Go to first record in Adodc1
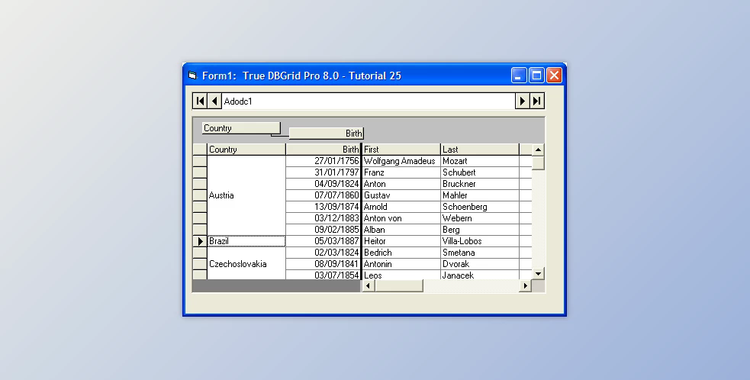 [x=200, y=101]
